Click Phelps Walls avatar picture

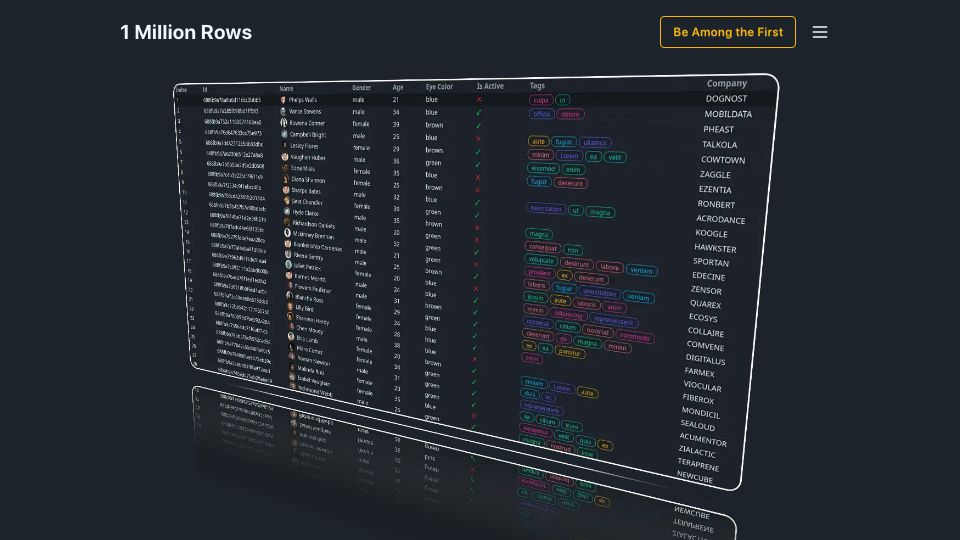[283, 100]
